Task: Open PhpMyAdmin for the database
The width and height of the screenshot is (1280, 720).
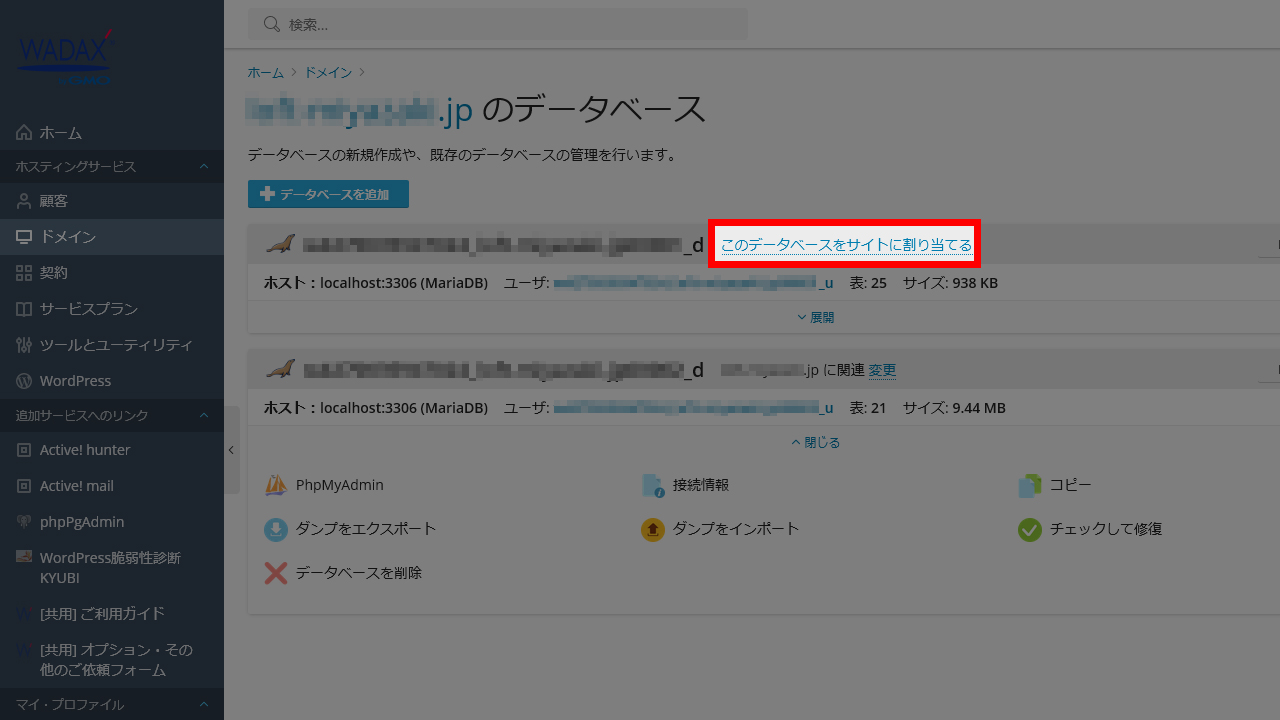Action: [x=339, y=484]
